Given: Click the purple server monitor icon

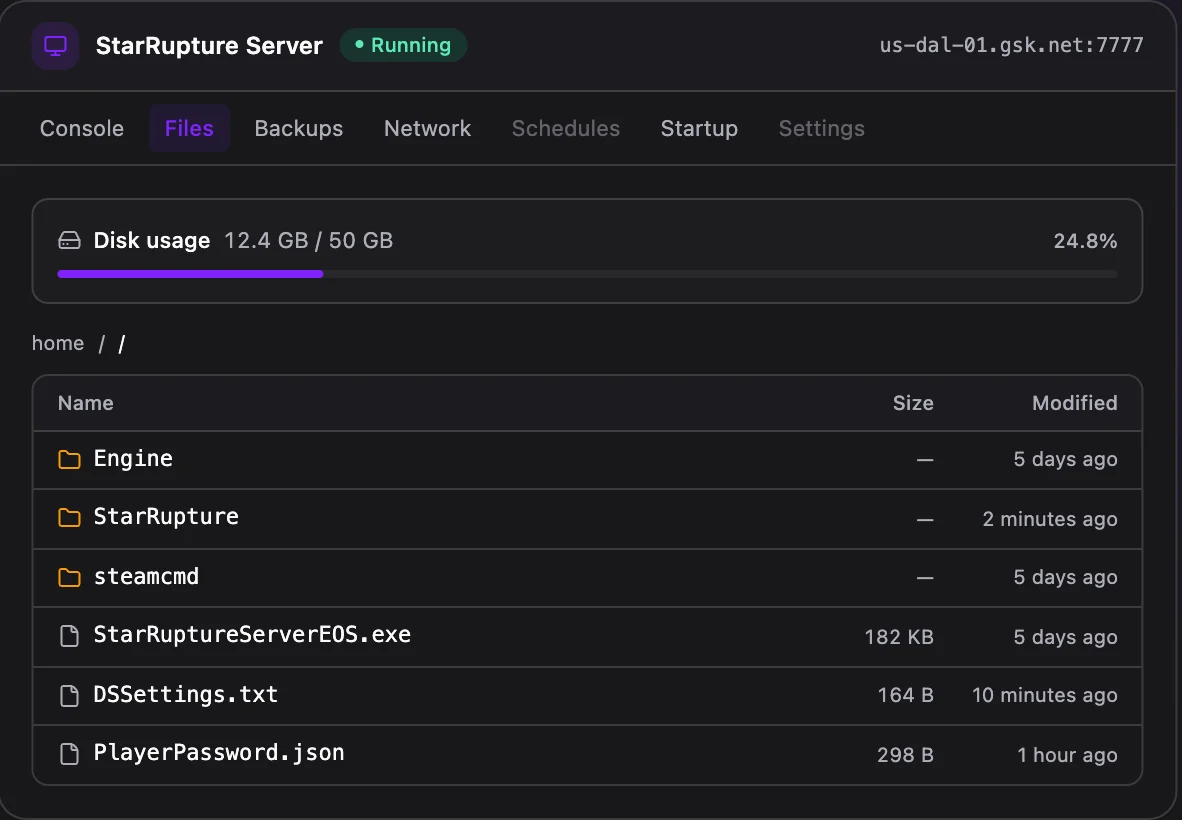Looking at the screenshot, I should (x=55, y=46).
